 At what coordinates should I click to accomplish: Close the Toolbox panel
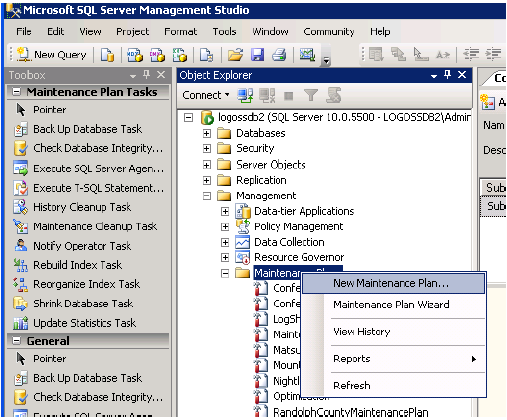click(161, 75)
